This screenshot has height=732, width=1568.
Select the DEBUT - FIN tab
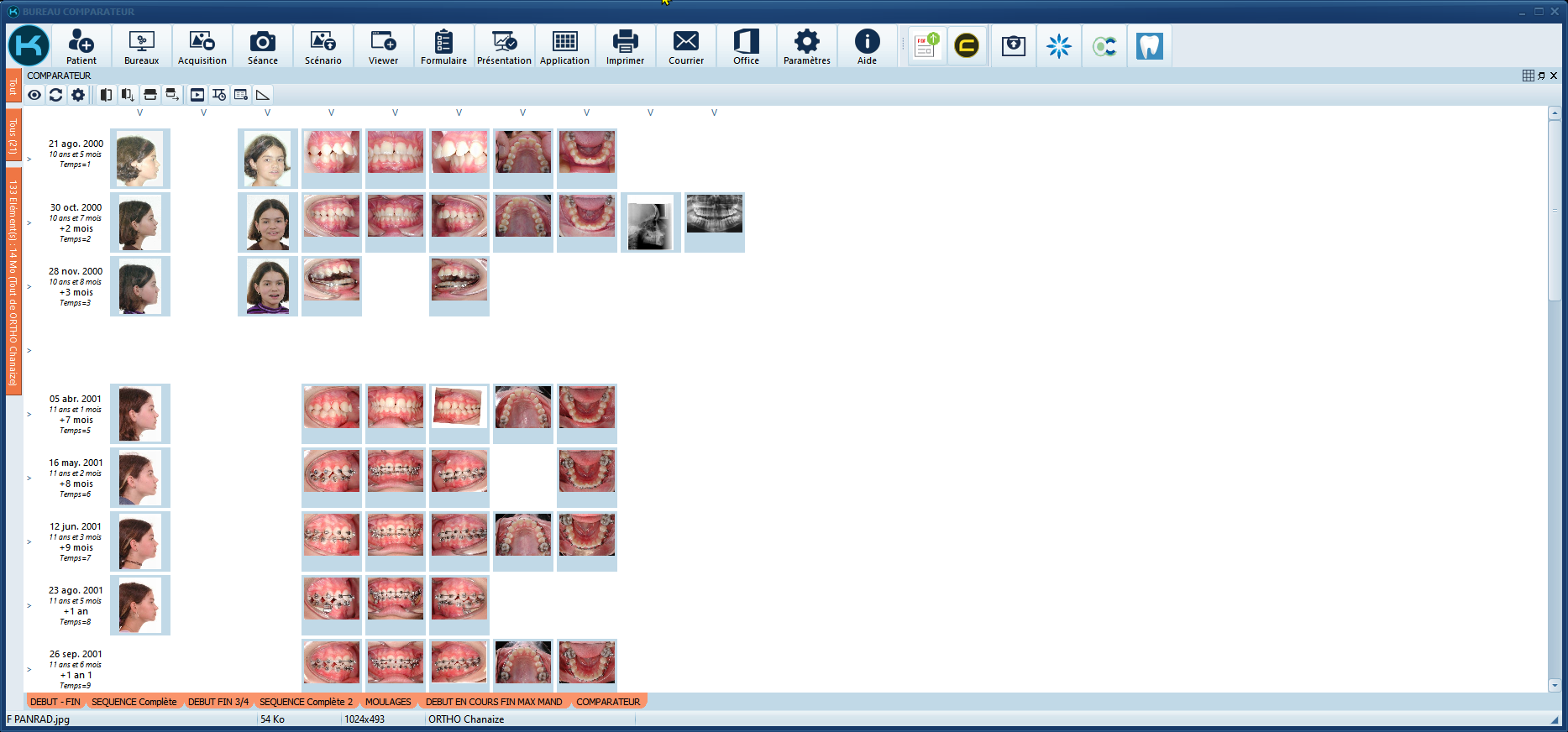[55, 702]
